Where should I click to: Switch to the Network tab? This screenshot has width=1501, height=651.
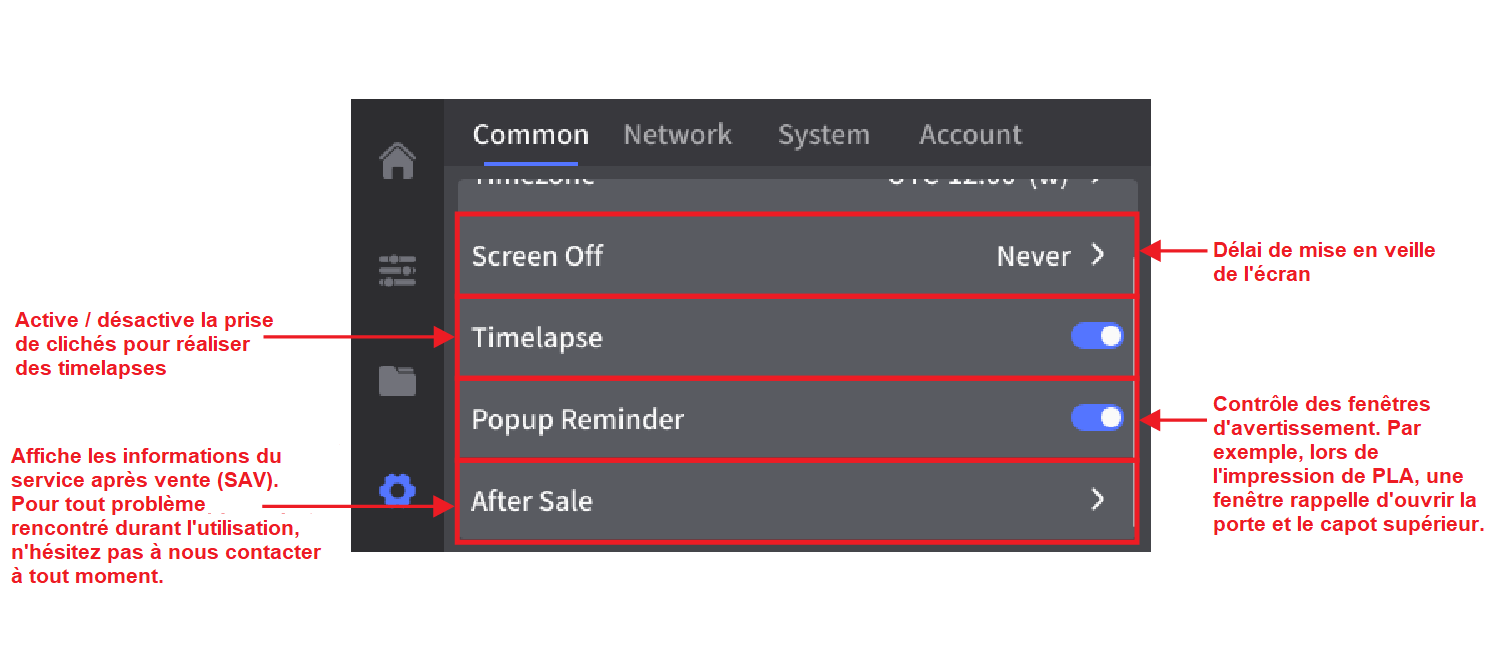(x=677, y=135)
